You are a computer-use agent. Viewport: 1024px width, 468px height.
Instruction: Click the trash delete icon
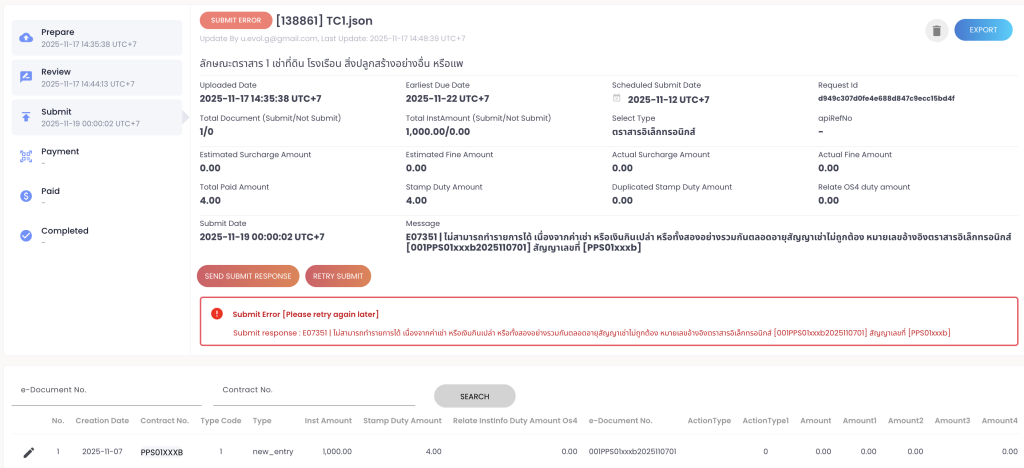936,30
